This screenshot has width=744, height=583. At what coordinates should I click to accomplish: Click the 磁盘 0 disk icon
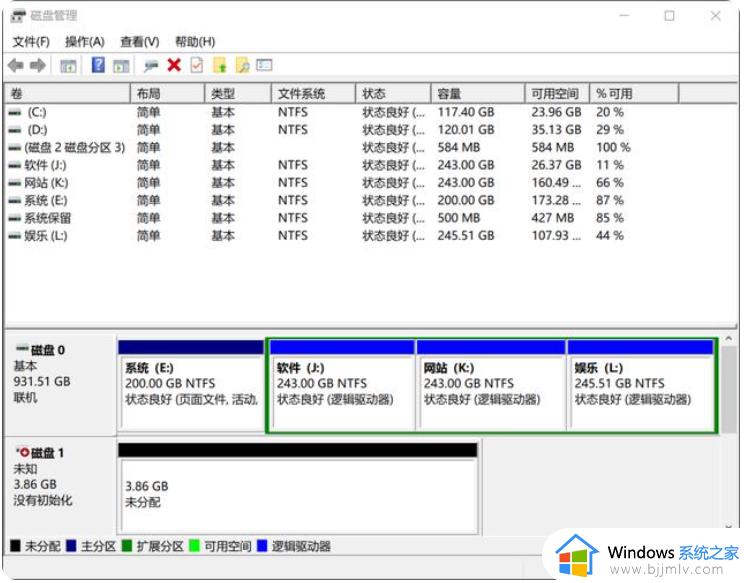(x=22, y=349)
